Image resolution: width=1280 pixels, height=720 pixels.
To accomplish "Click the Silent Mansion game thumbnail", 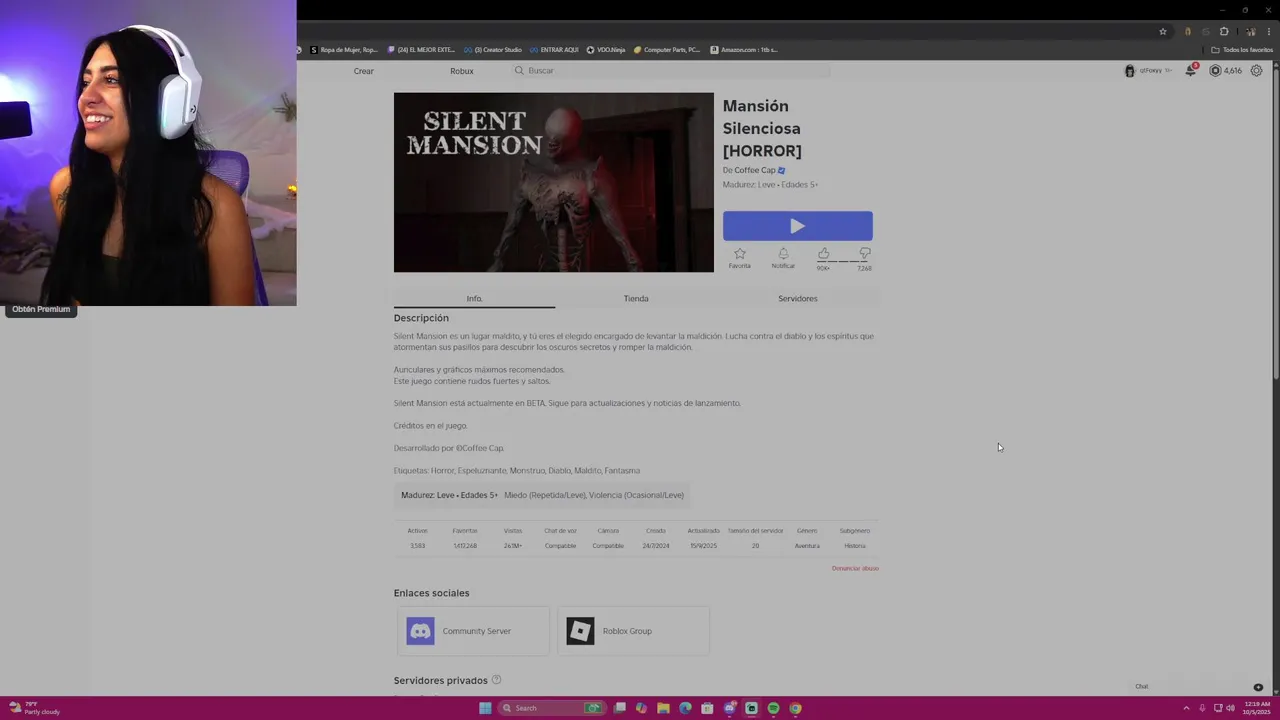I will [554, 182].
